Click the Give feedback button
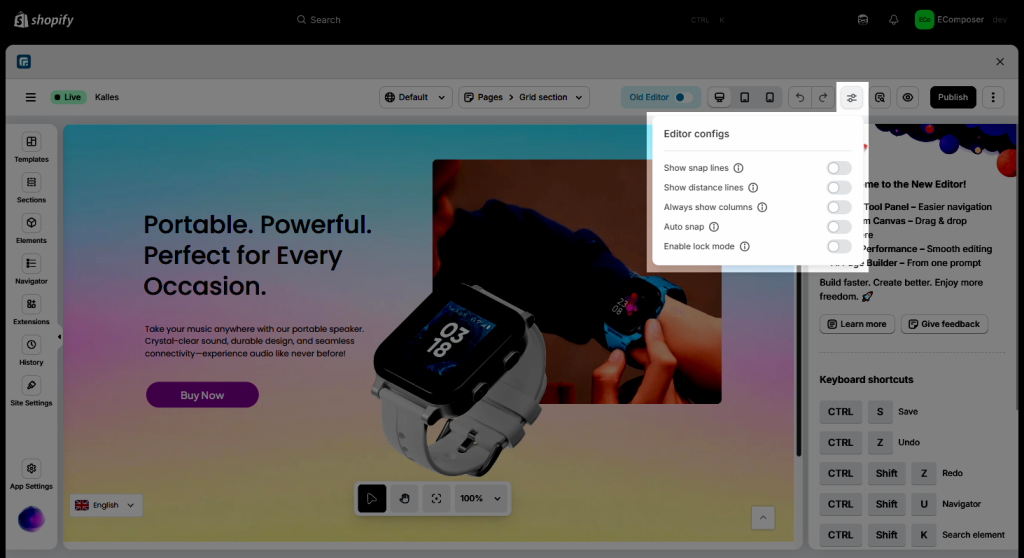 (944, 324)
